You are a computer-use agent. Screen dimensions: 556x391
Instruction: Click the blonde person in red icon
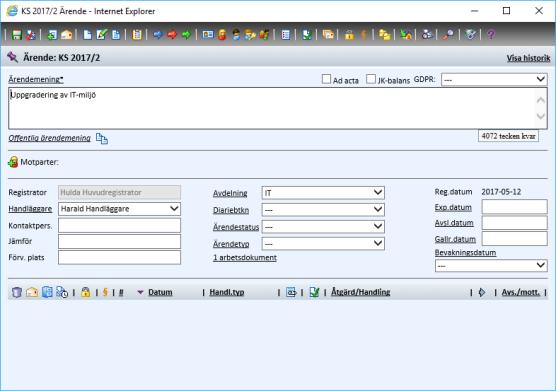pyautogui.click(x=222, y=35)
